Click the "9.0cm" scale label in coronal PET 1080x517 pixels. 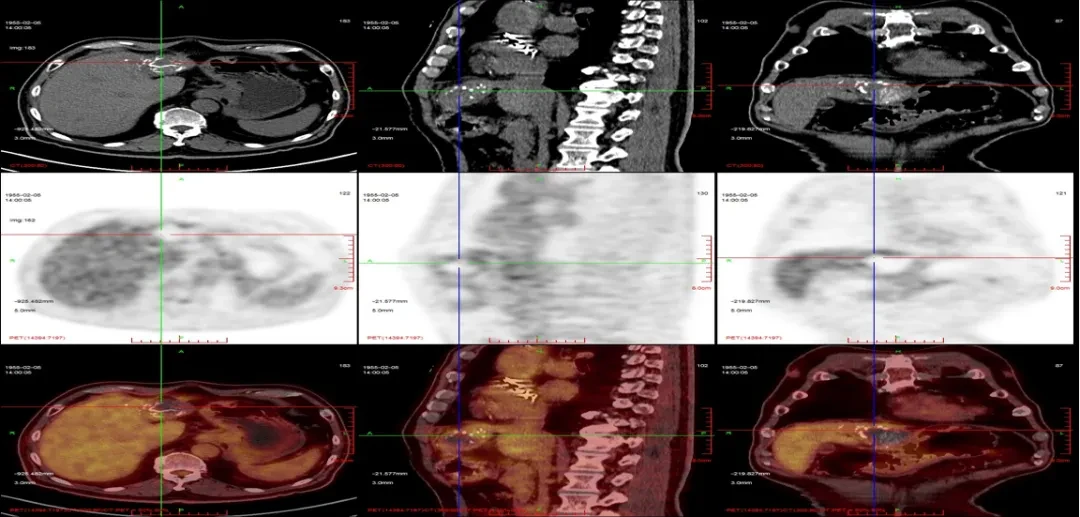(1061, 288)
